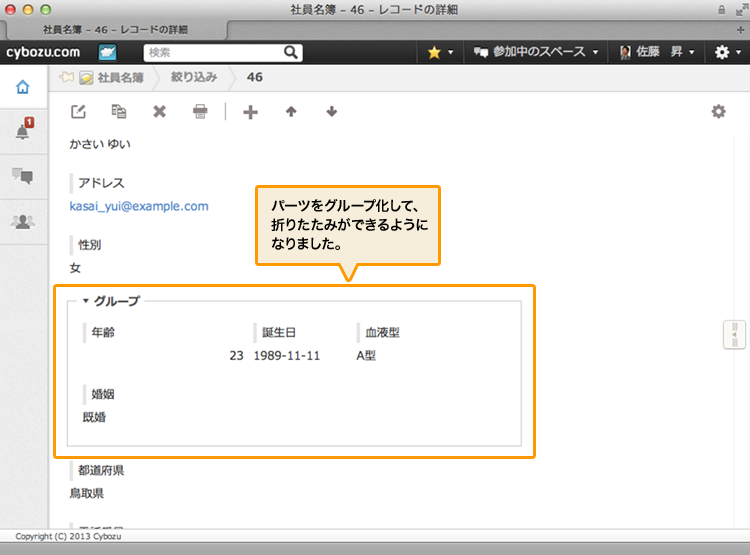This screenshot has width=750, height=555.
Task: Click 社員名簿 in the breadcrumb
Action: coord(119,77)
